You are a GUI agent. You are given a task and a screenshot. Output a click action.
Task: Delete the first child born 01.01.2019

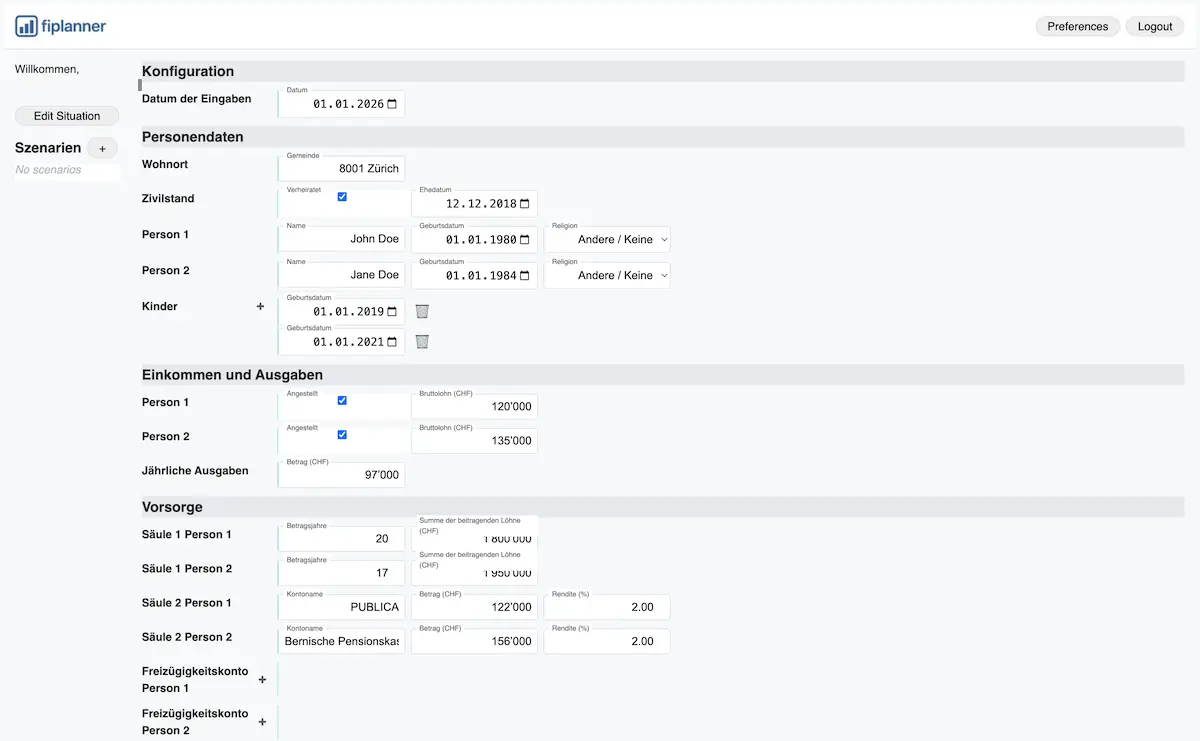[x=421, y=311]
